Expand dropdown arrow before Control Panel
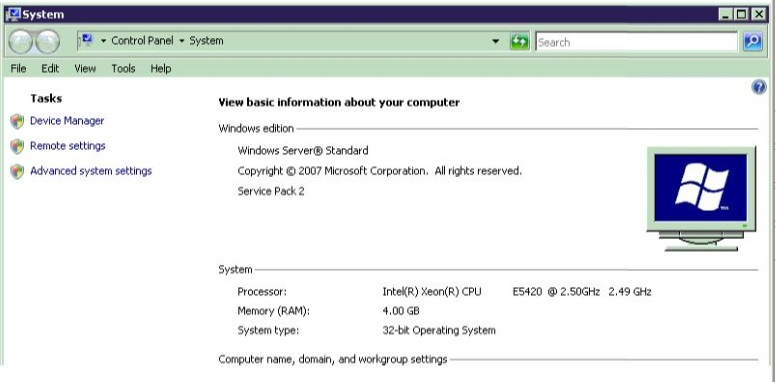 103,41
